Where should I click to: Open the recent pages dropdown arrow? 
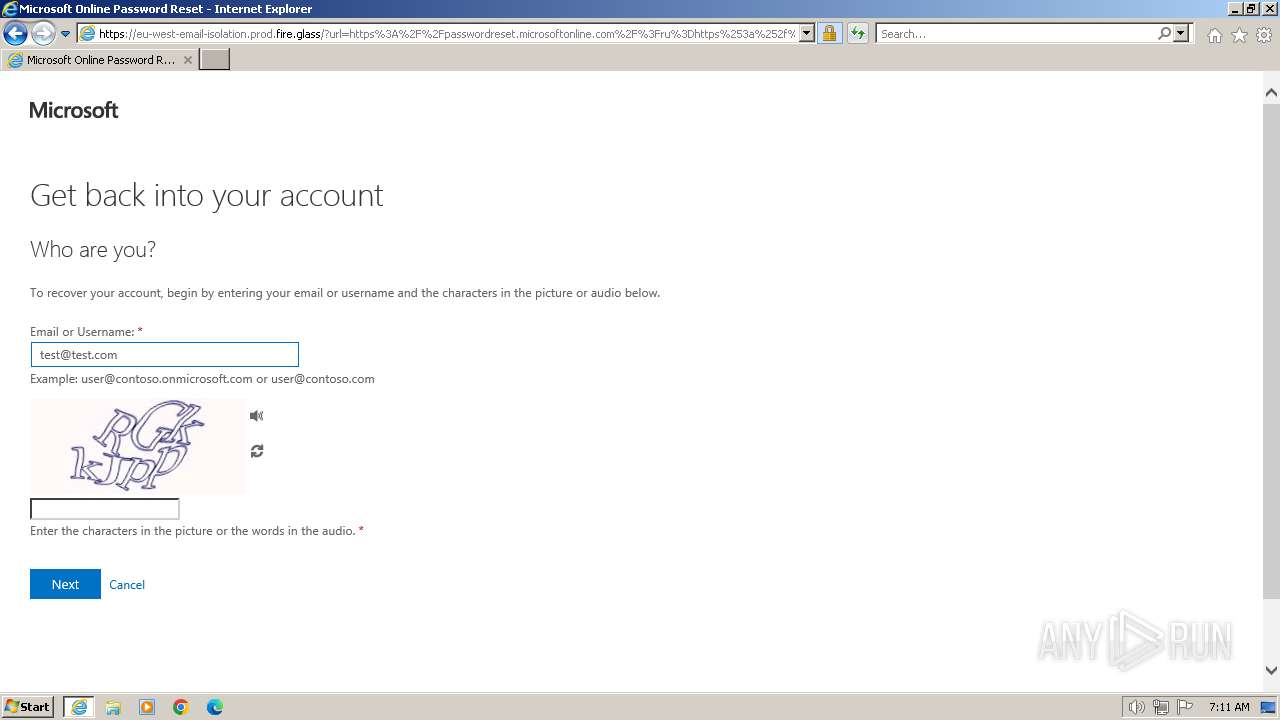pos(66,33)
